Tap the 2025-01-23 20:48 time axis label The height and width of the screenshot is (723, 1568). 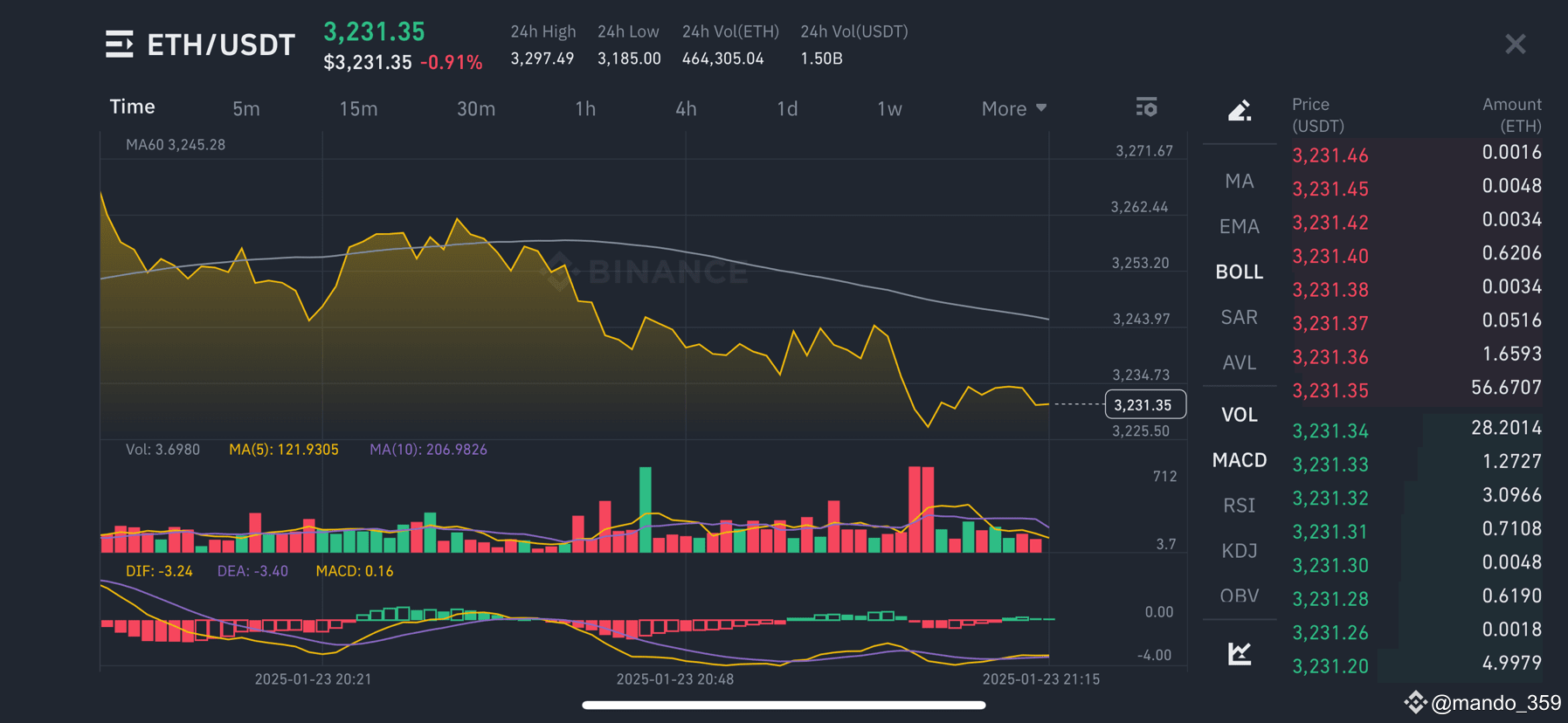point(675,678)
